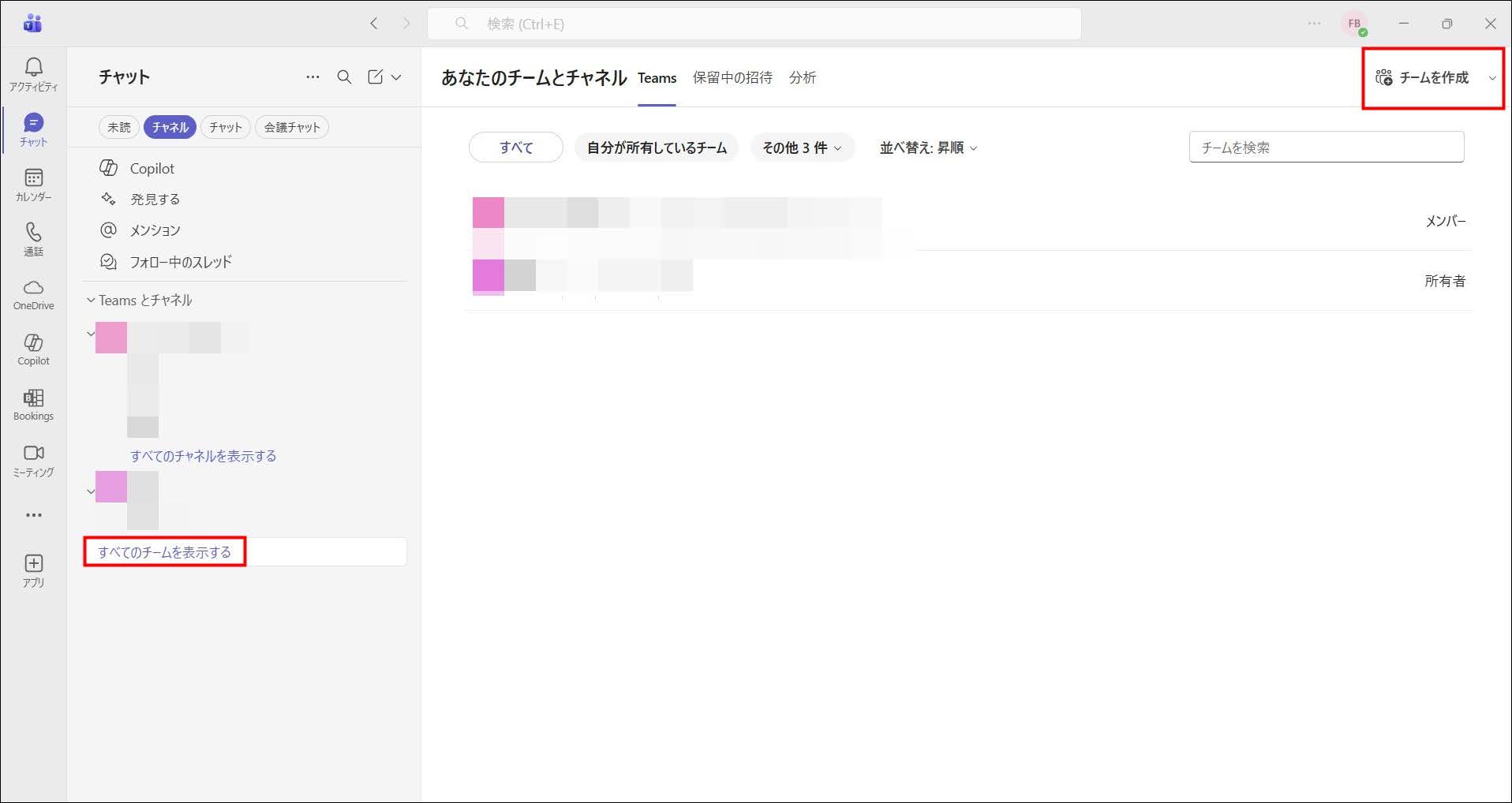This screenshot has width=1512, height=803.
Task: Expand the その他 3 件 dropdown
Action: pos(802,148)
